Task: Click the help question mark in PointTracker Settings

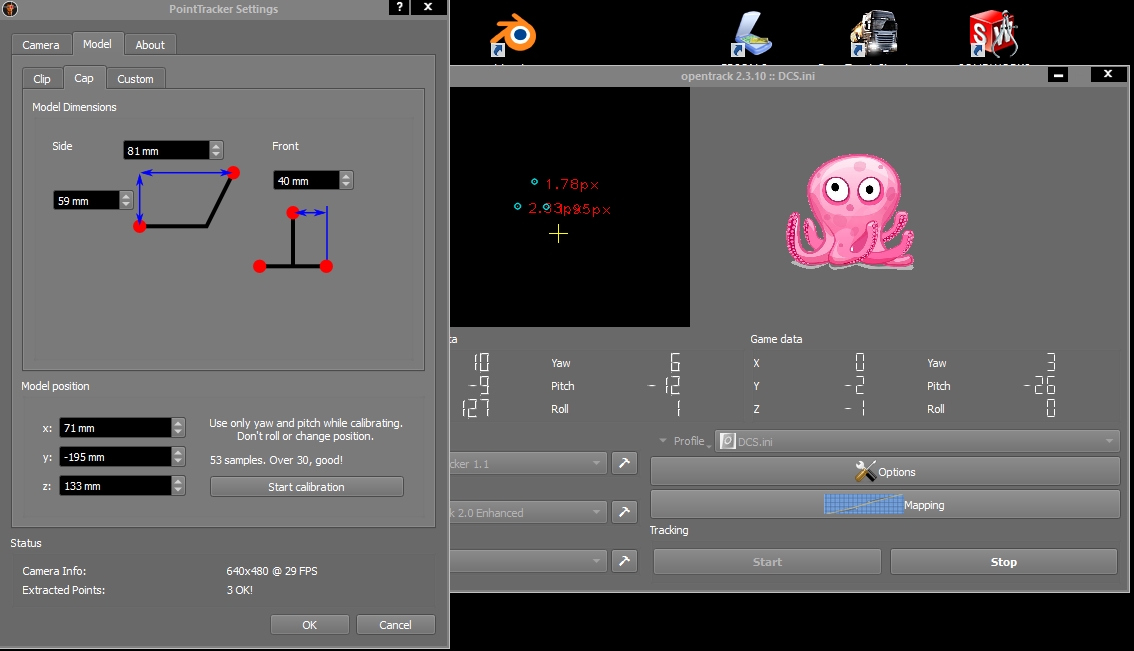Action: [x=399, y=7]
